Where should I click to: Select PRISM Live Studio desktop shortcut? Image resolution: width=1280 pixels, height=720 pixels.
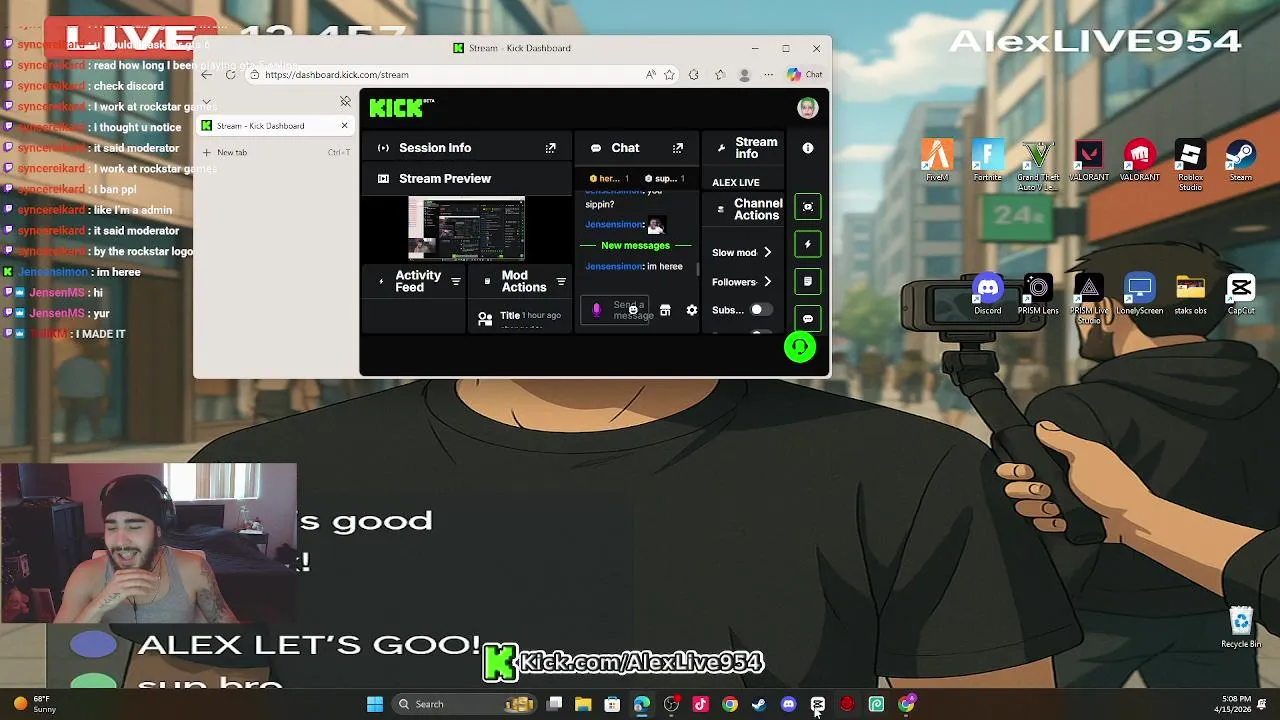tap(1089, 299)
